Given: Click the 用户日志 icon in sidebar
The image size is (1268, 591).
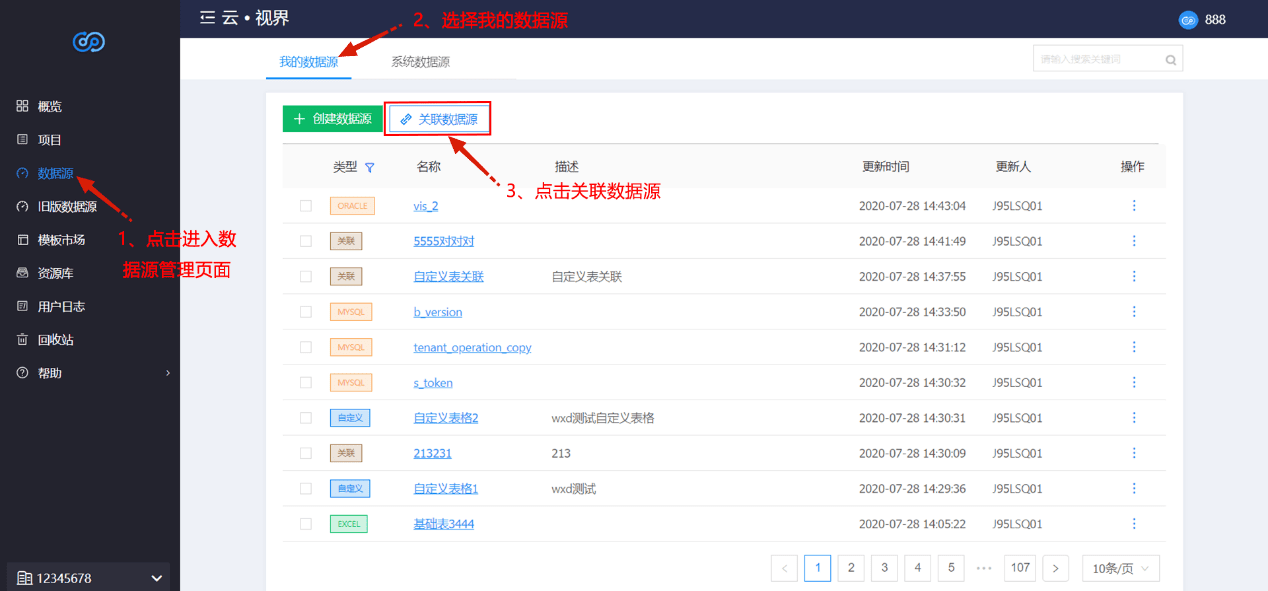Looking at the screenshot, I should (x=23, y=306).
